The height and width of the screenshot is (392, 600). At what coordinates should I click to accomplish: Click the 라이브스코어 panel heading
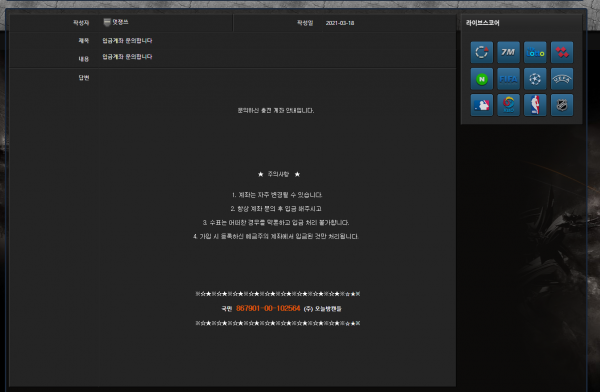pyautogui.click(x=483, y=23)
